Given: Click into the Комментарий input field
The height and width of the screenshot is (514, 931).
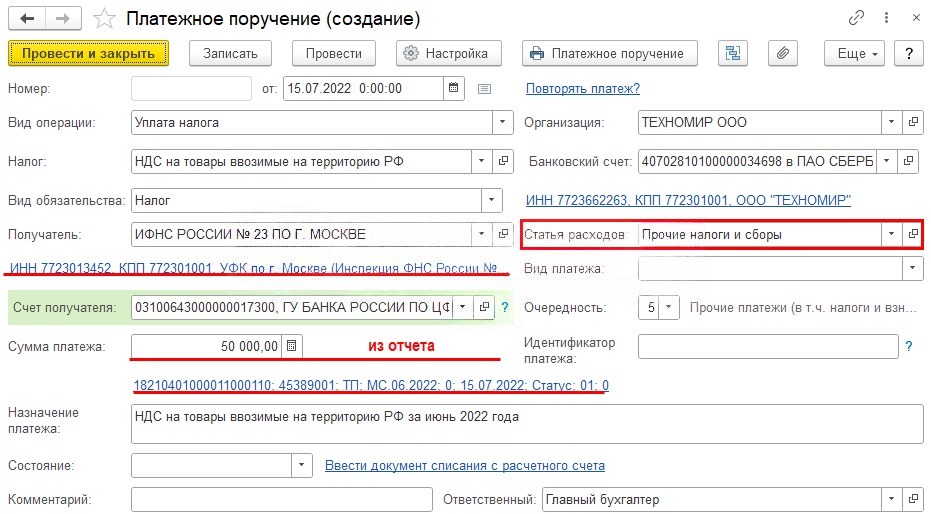Looking at the screenshot, I should click(282, 499).
